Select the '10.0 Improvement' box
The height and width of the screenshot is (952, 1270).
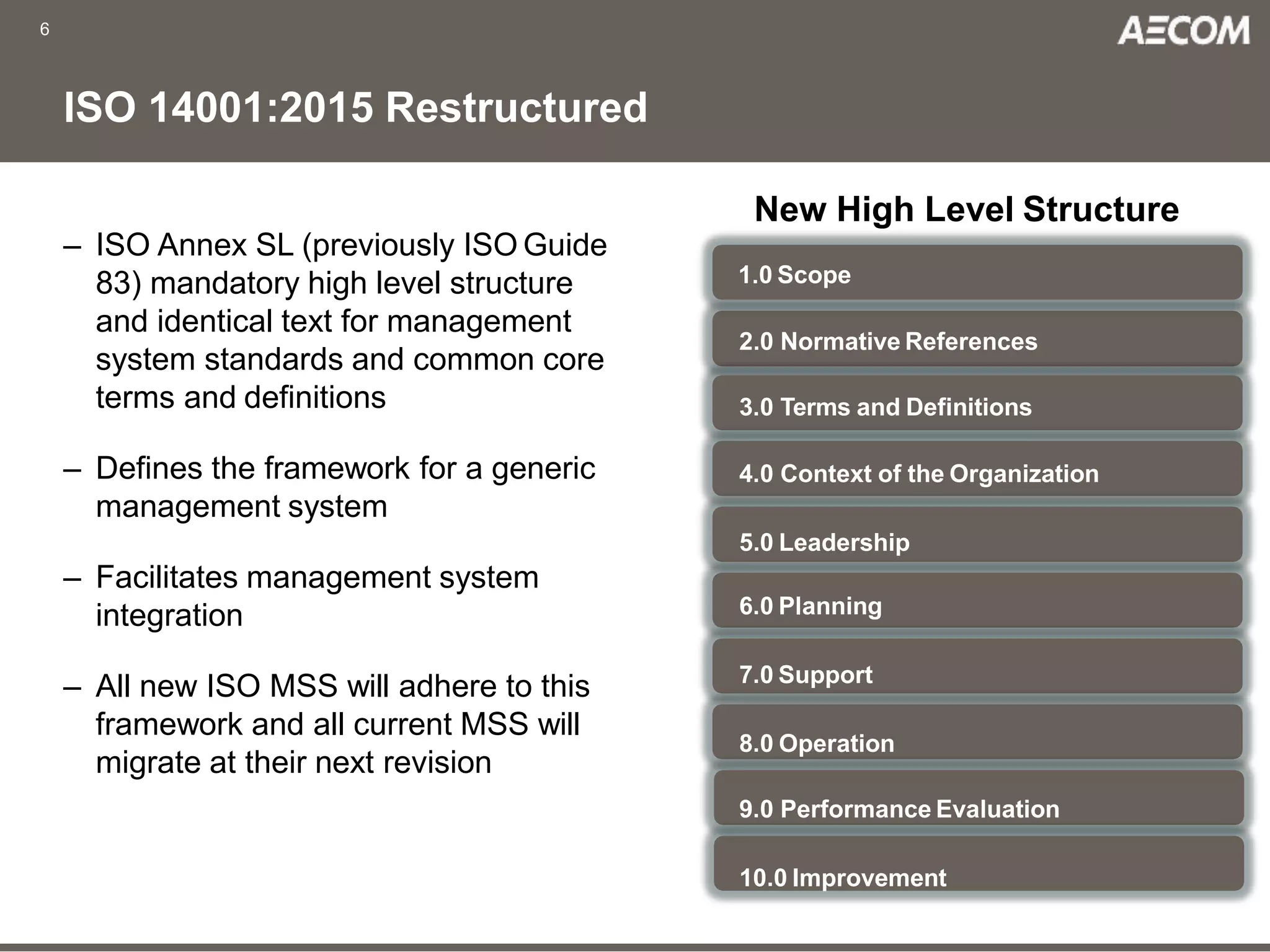[x=979, y=863]
